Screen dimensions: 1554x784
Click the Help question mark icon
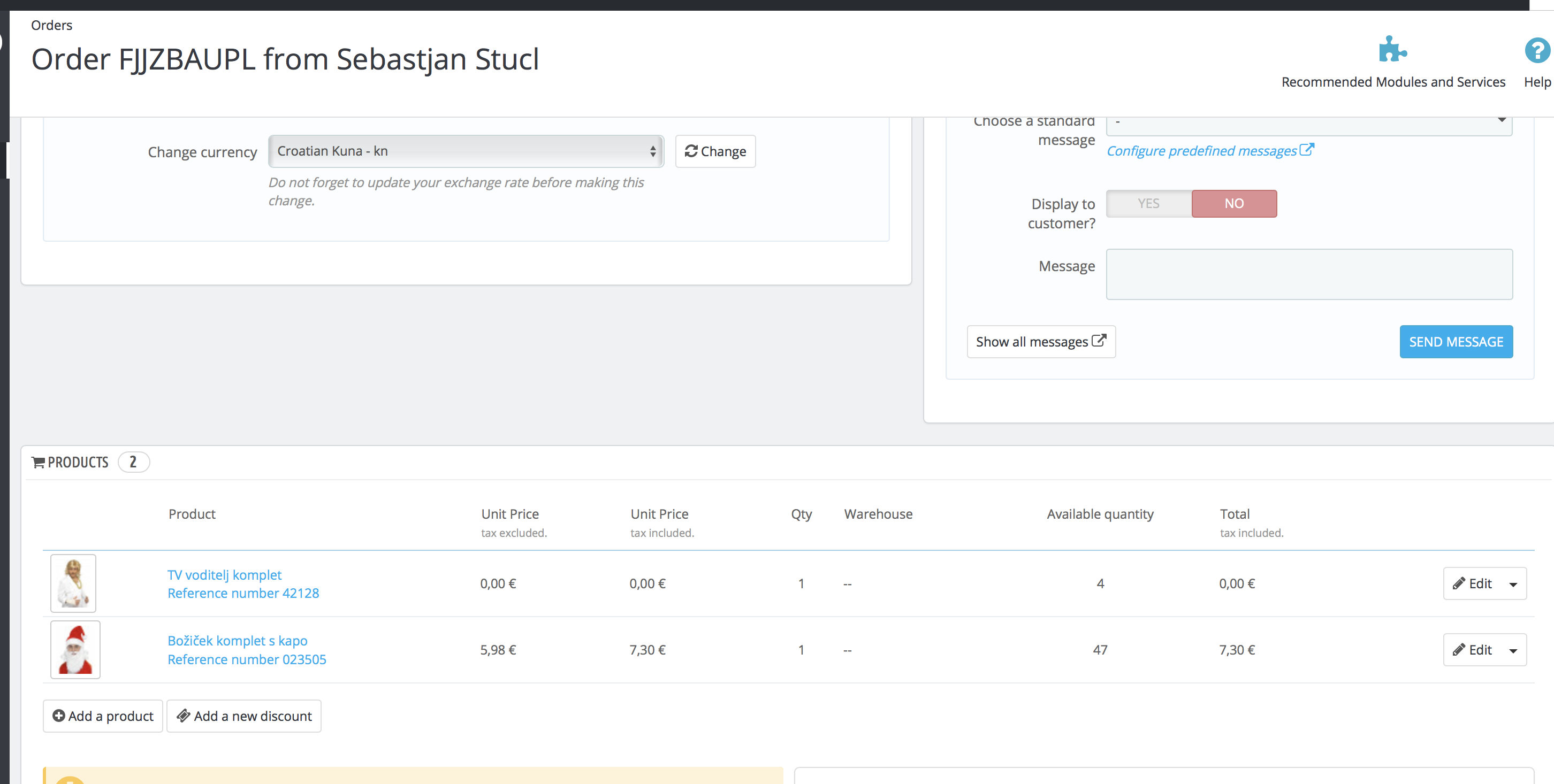[1537, 50]
